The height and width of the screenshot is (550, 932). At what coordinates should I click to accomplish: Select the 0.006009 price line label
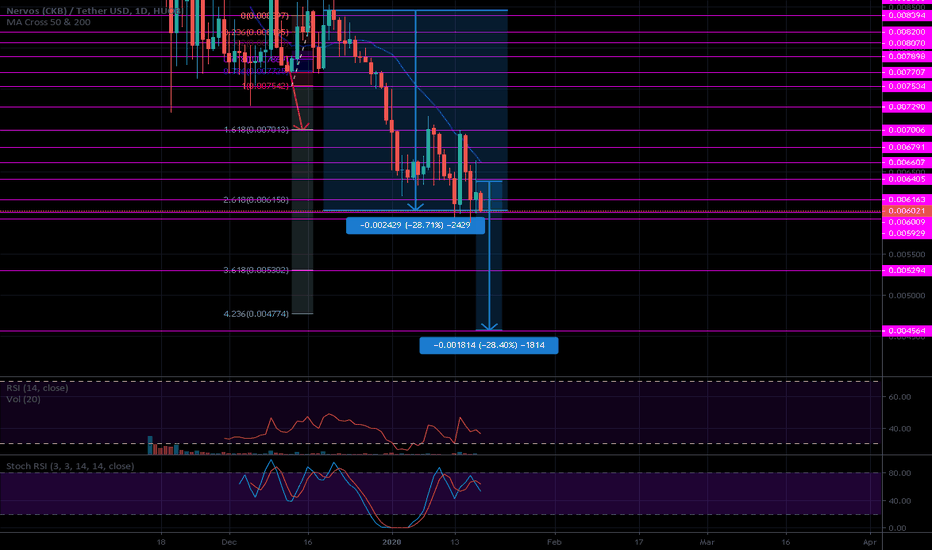tap(906, 222)
